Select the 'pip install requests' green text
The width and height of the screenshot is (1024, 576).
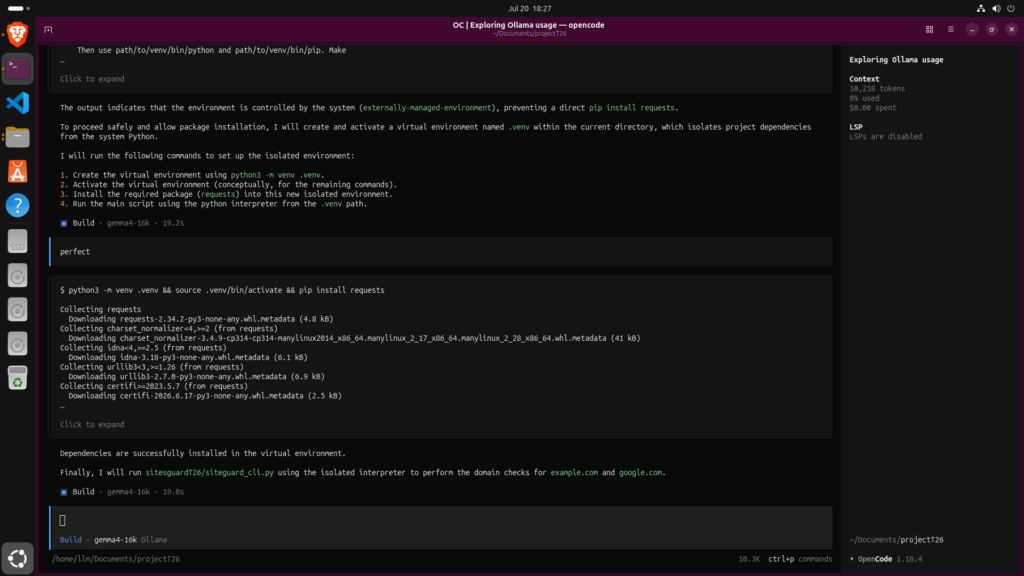coord(632,108)
